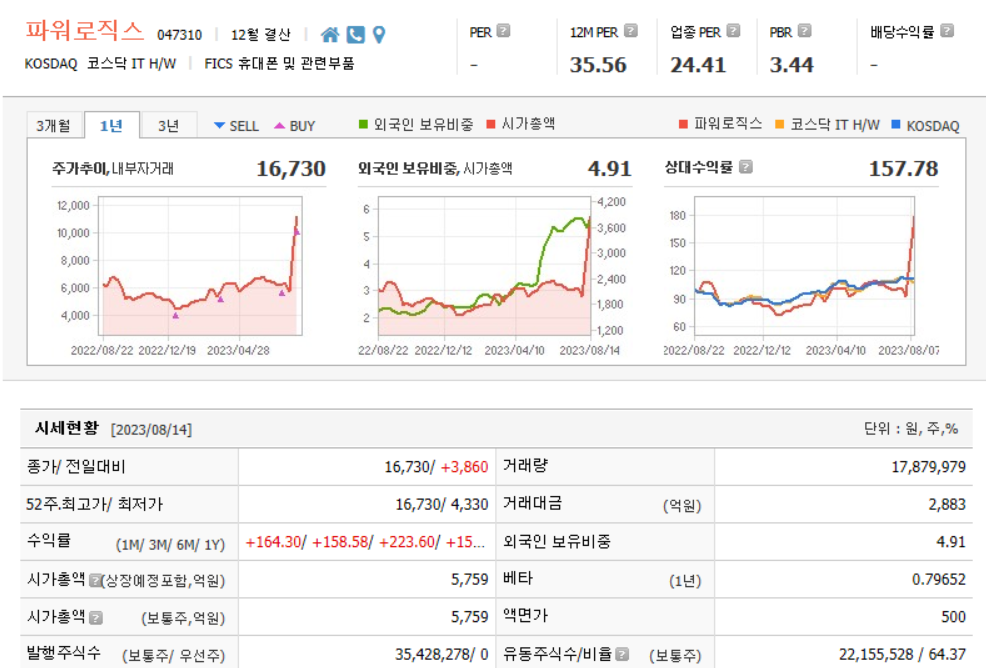
Task: Click the 베타 value 0.79652
Action: tap(939, 579)
